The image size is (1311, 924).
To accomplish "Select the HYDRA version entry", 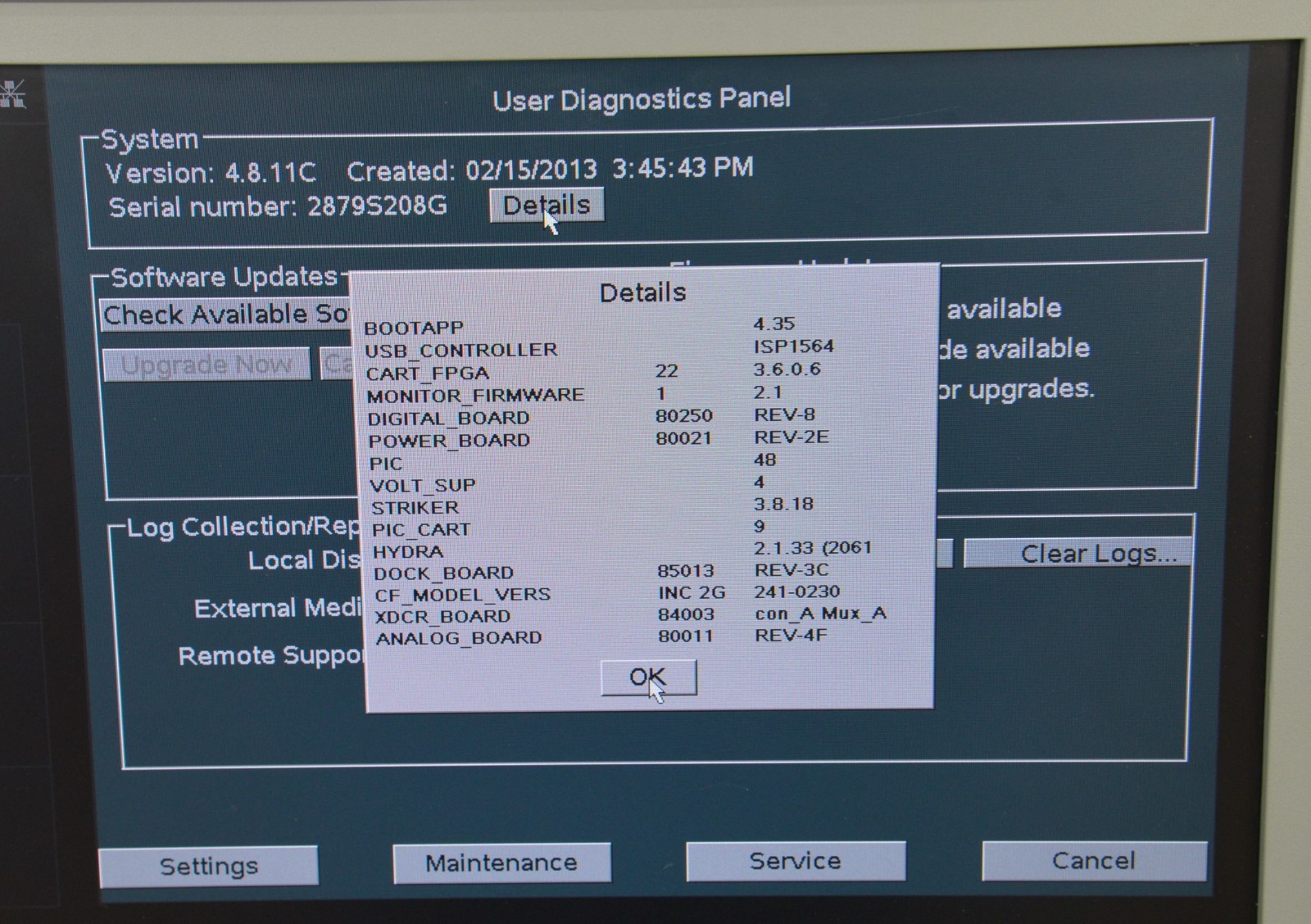I will 812,548.
